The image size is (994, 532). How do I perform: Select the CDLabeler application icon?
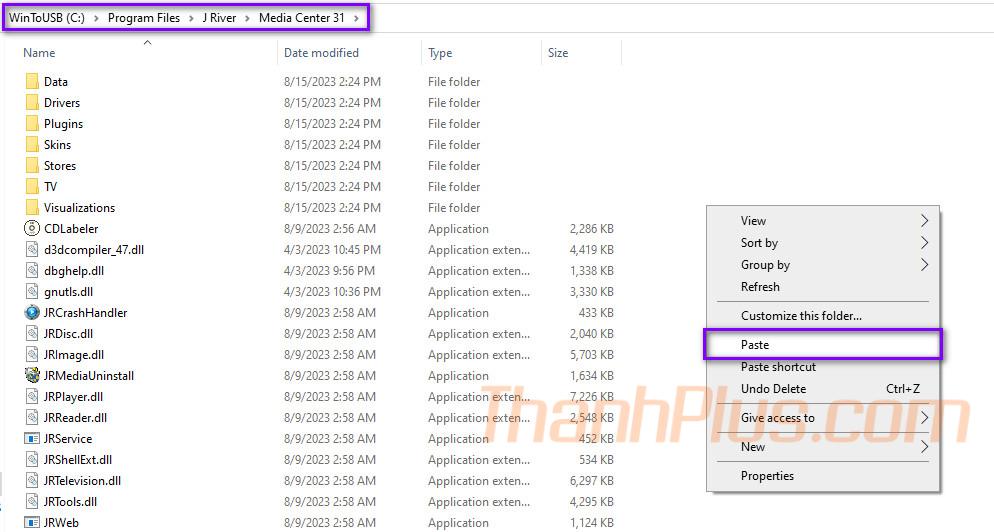pos(32,229)
